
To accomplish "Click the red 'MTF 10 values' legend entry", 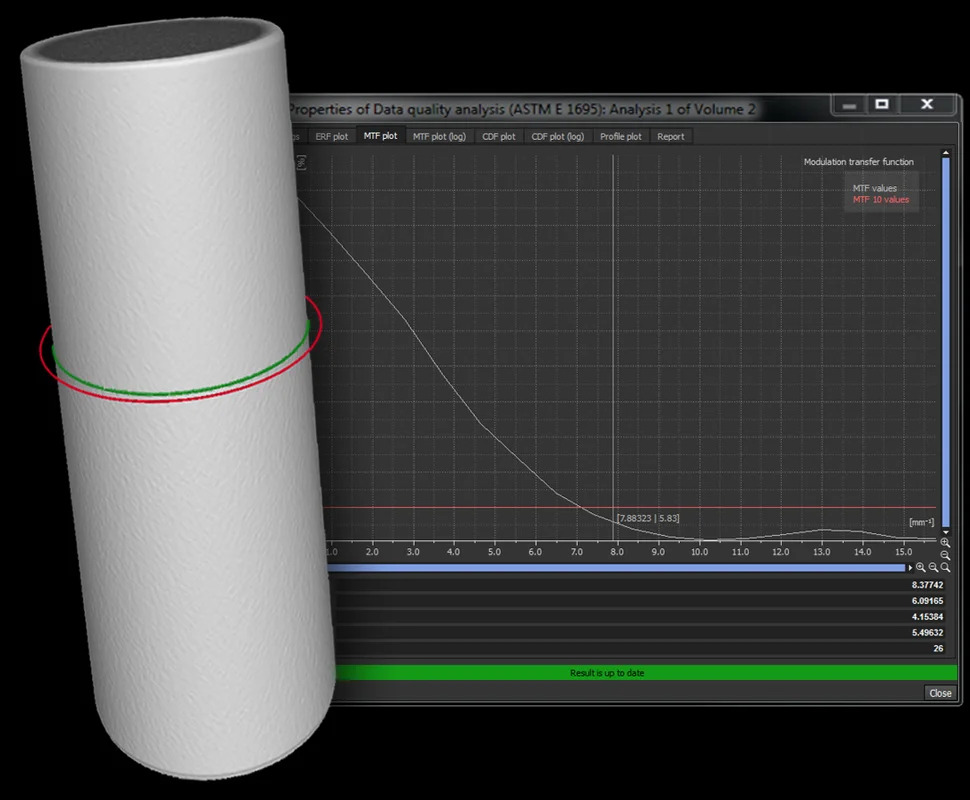I will pos(881,199).
